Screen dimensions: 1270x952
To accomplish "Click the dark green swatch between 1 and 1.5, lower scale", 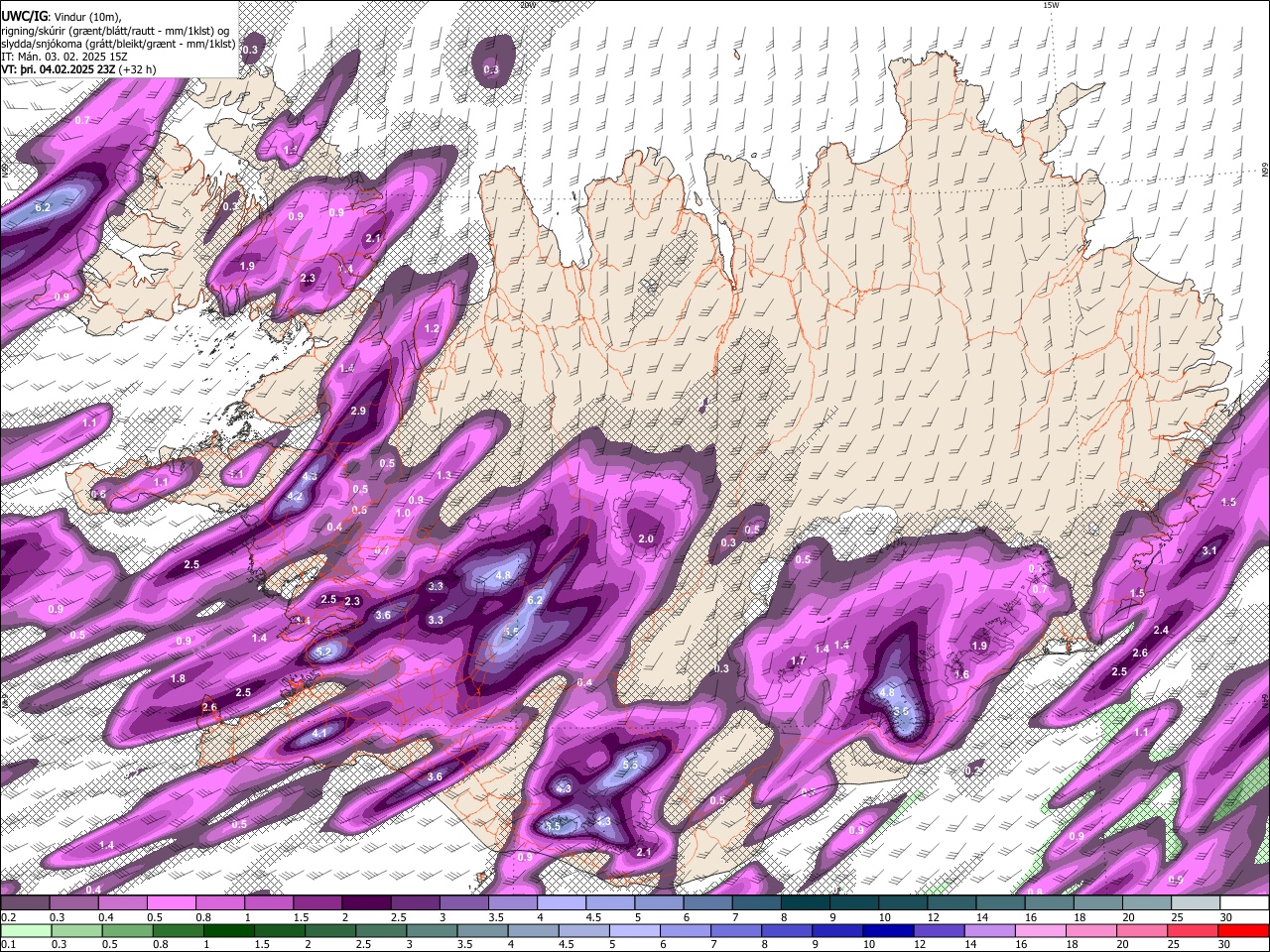I will tap(229, 930).
